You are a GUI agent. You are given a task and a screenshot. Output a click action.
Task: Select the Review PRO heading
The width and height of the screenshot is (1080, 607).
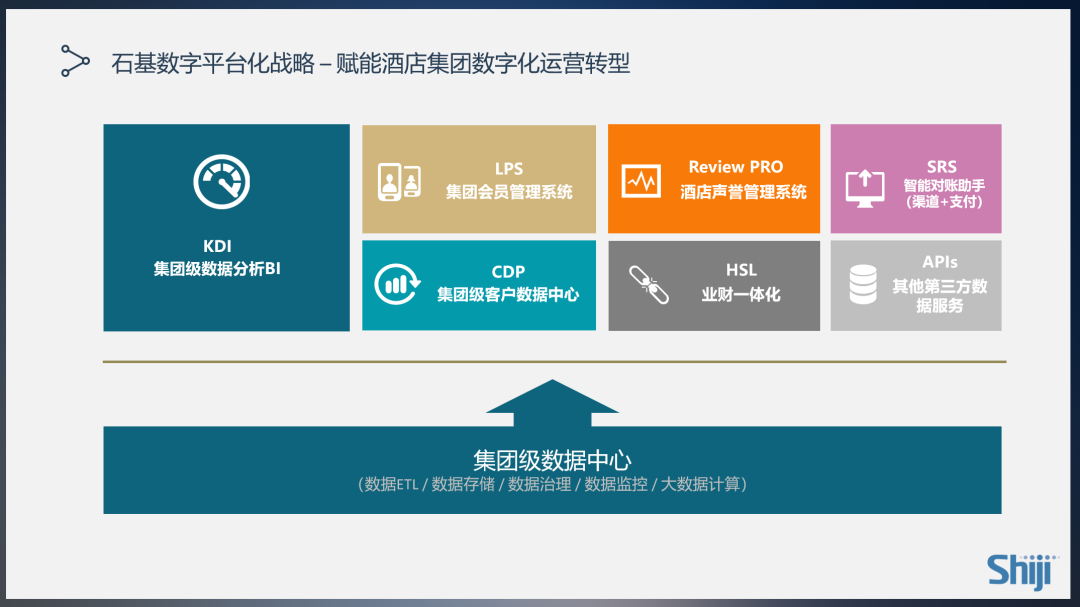[736, 167]
